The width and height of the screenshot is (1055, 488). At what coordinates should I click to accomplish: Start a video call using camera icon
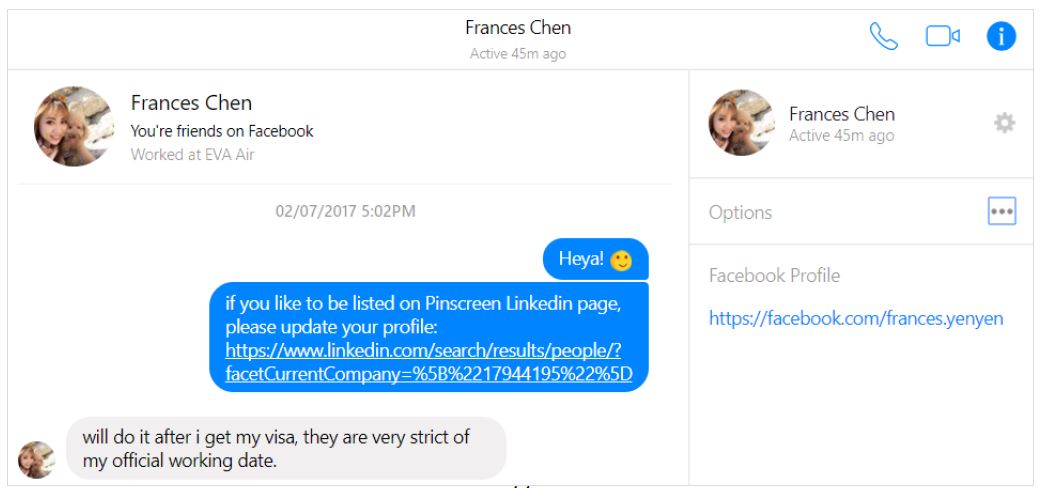(942, 37)
